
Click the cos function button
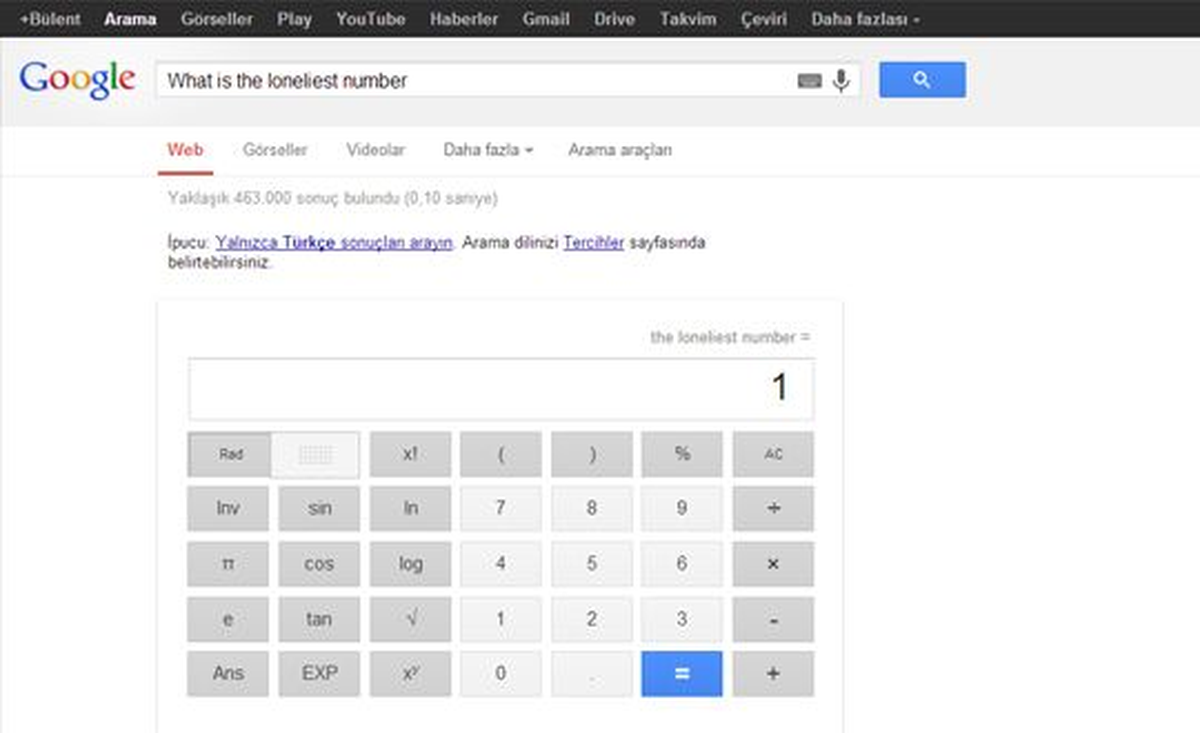(319, 564)
